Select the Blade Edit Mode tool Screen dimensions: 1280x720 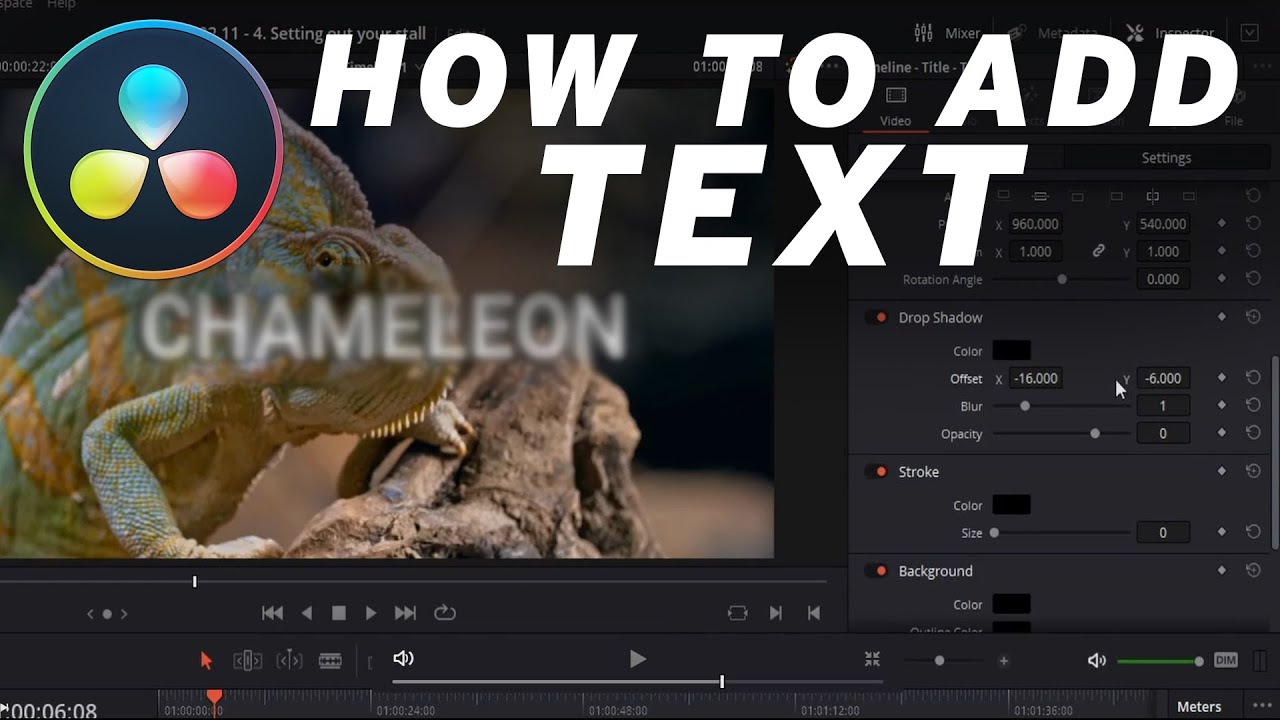pos(330,660)
